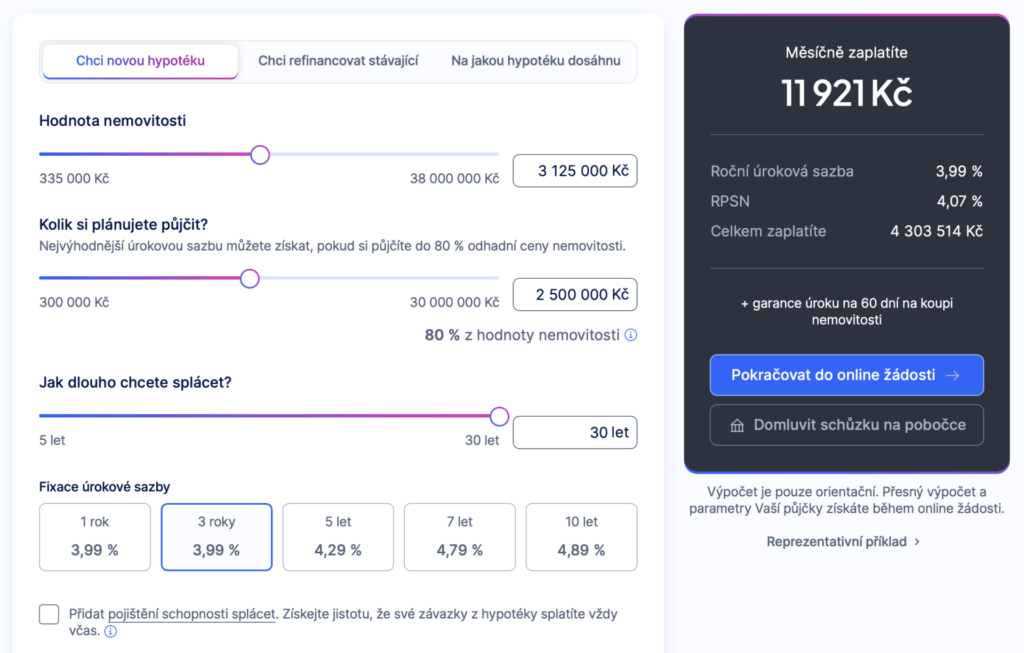Viewport: 1024px width, 653px height.
Task: Select the '1 rok' 3,99 % fixation
Action: [95, 537]
